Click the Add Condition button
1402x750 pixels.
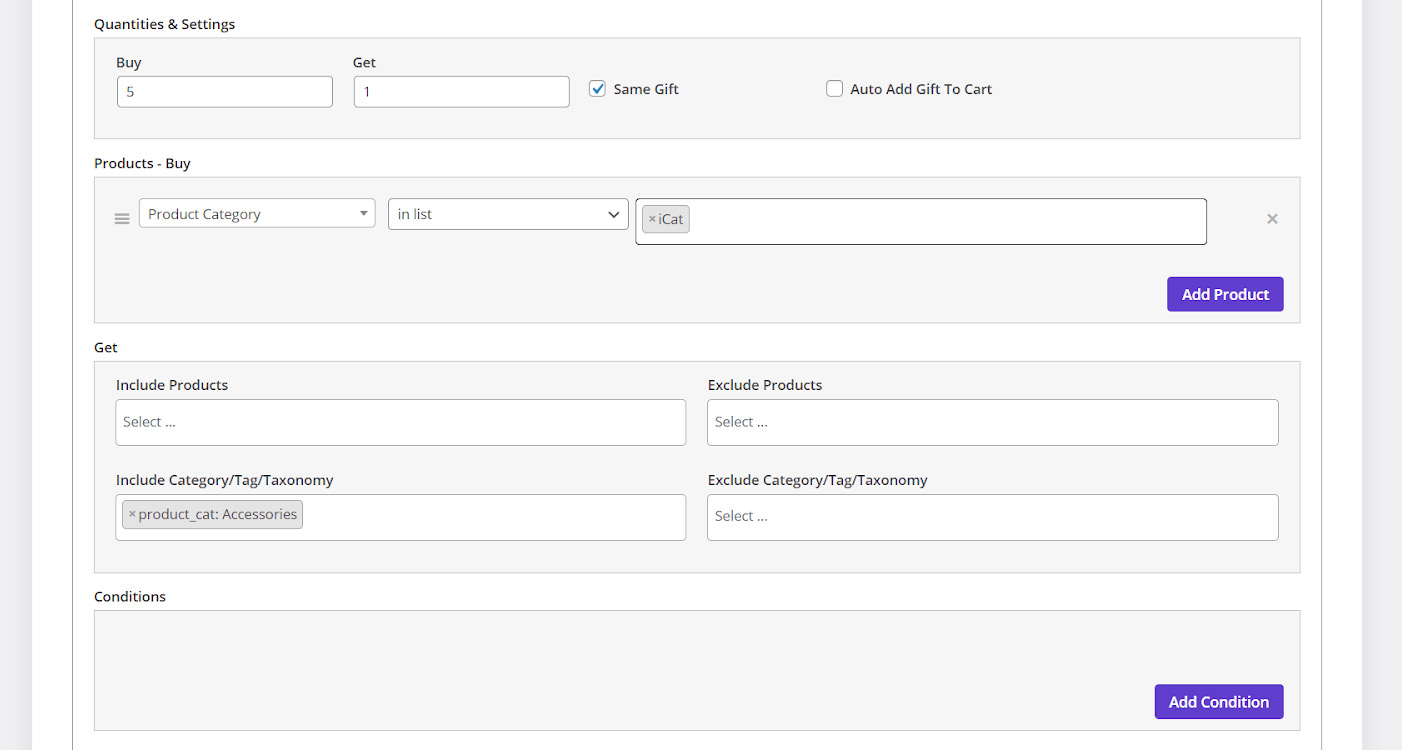(1218, 702)
